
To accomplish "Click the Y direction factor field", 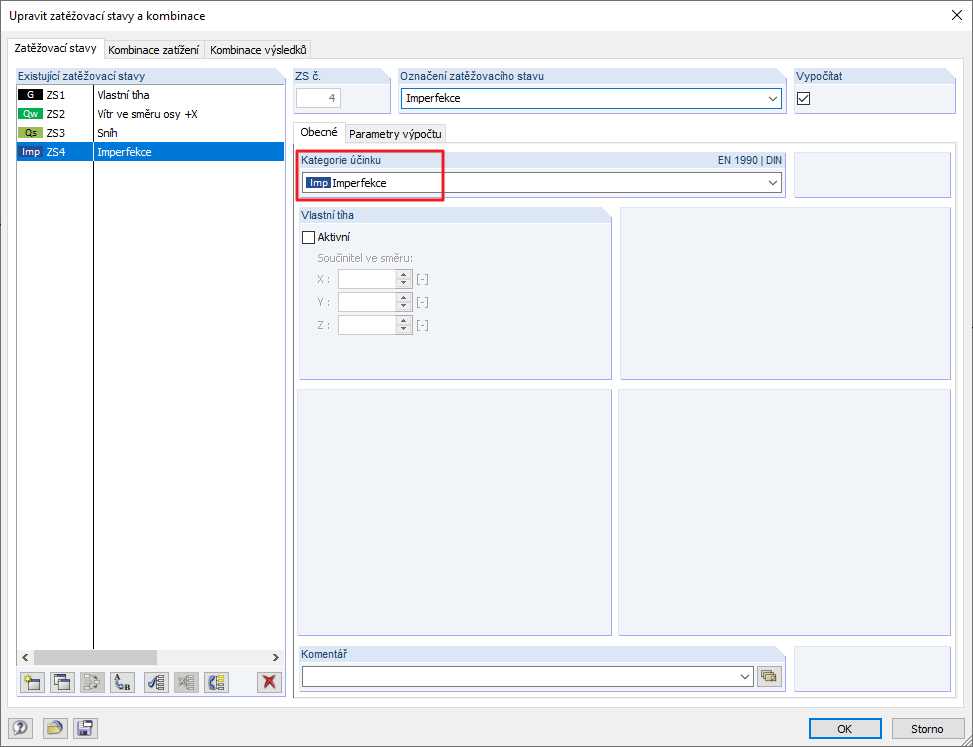I will [x=367, y=302].
